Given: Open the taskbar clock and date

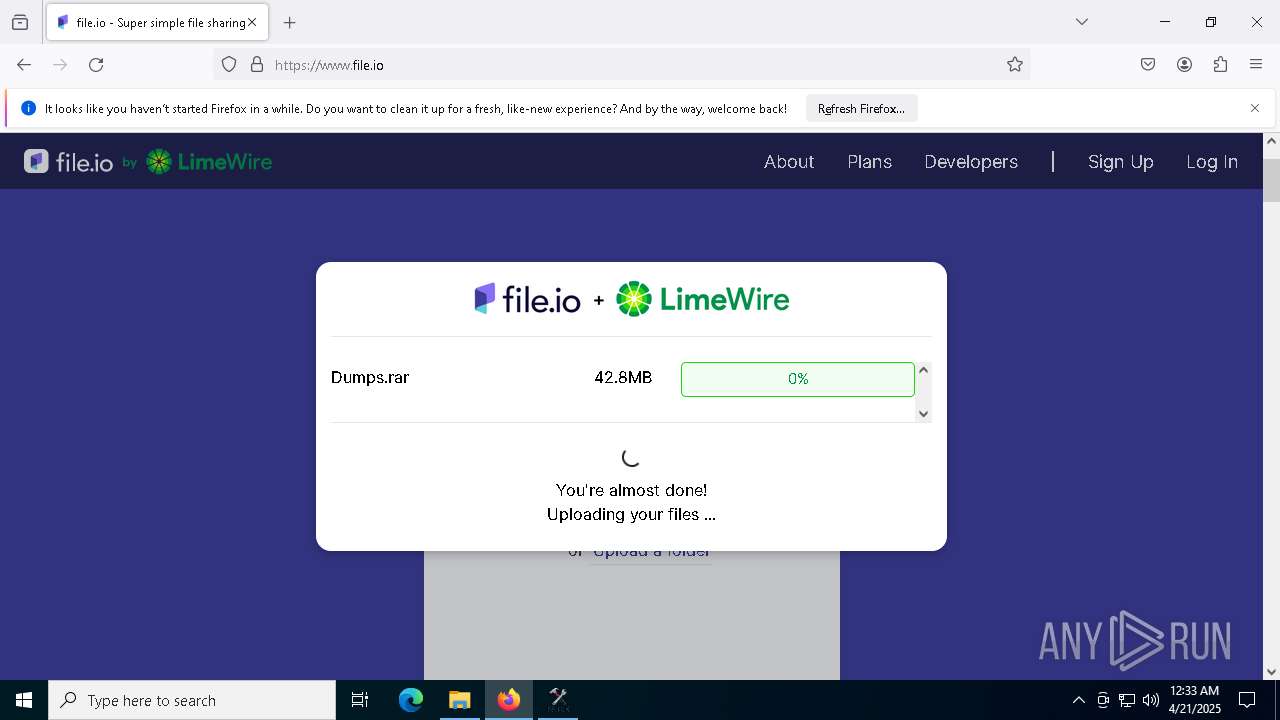Looking at the screenshot, I should pyautogui.click(x=1195, y=700).
